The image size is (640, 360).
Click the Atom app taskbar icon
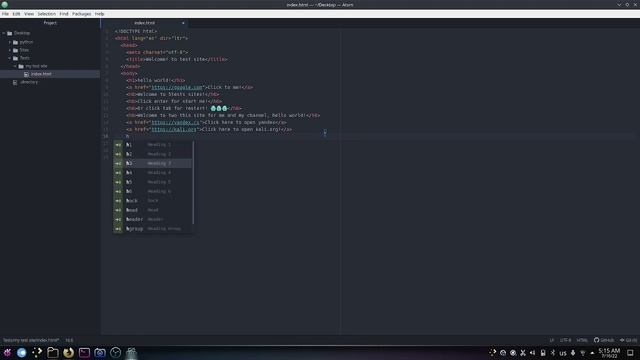[x=131, y=353]
